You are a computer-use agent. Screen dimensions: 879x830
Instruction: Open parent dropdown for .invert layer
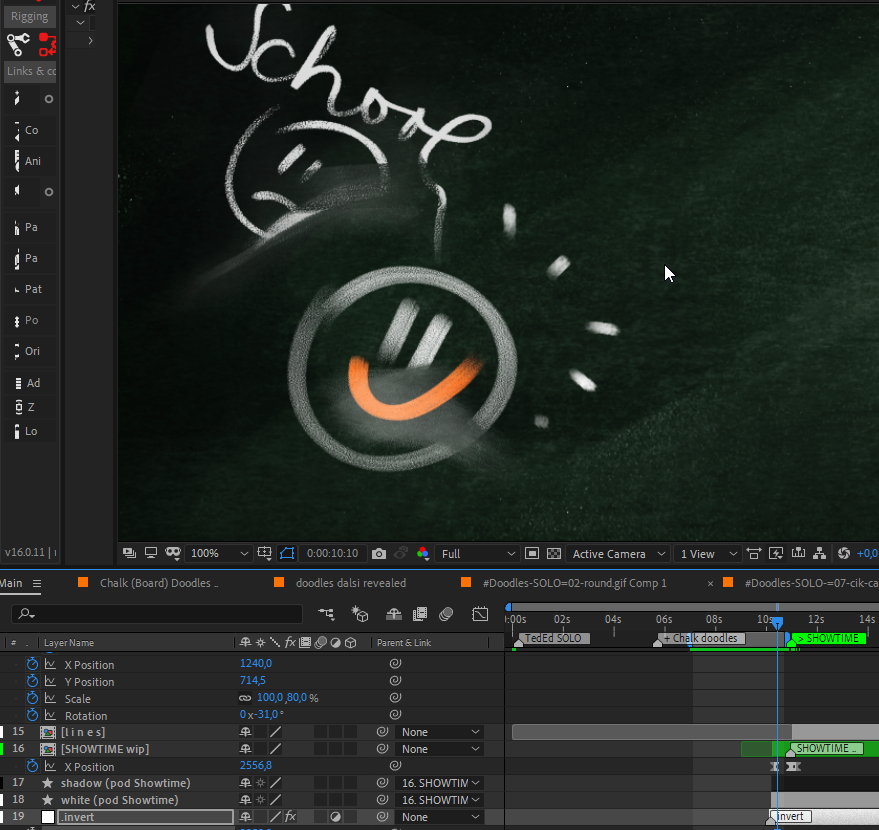pyautogui.click(x=440, y=817)
